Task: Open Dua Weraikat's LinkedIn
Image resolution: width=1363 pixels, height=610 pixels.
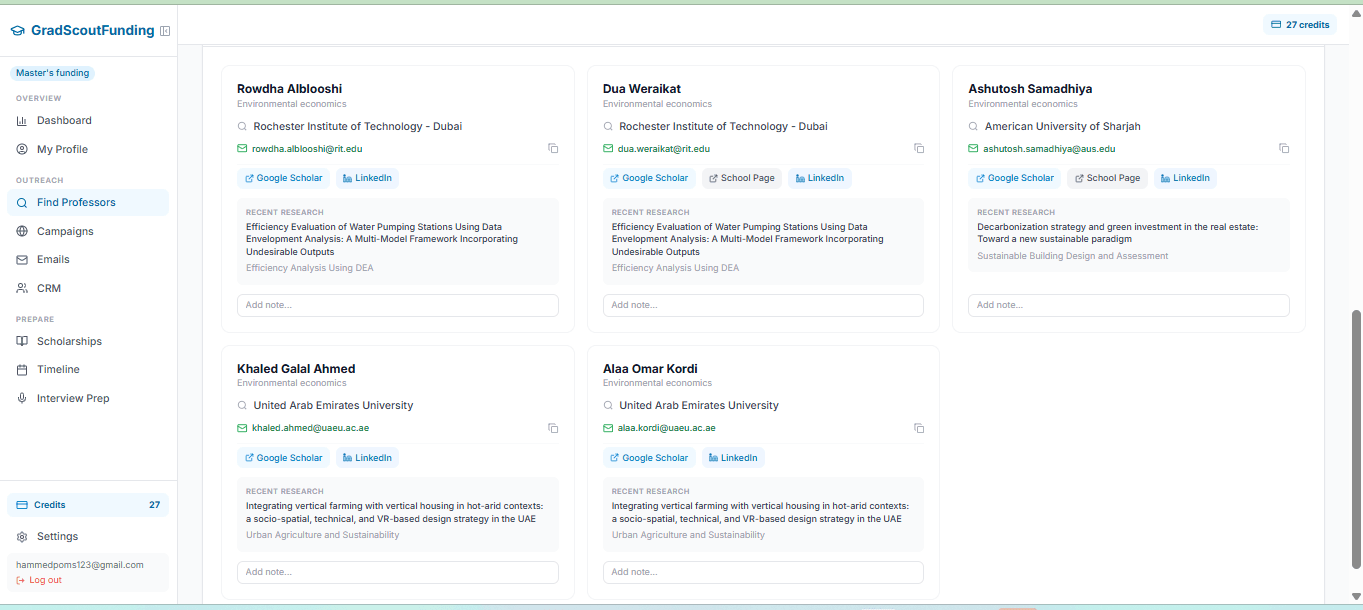Action: (x=820, y=178)
